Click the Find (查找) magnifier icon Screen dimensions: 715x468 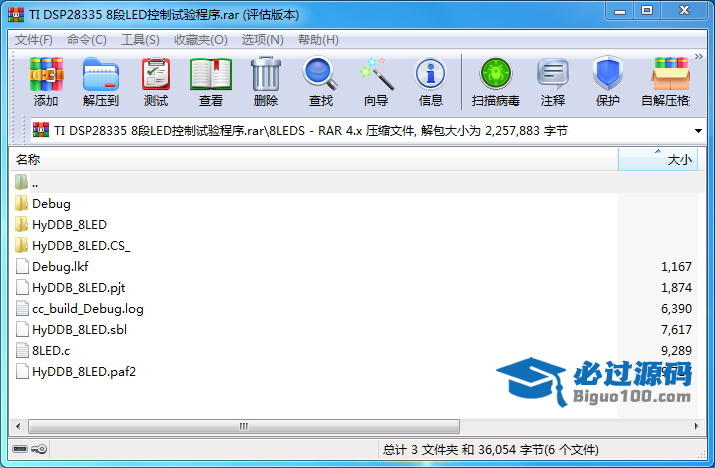click(321, 73)
